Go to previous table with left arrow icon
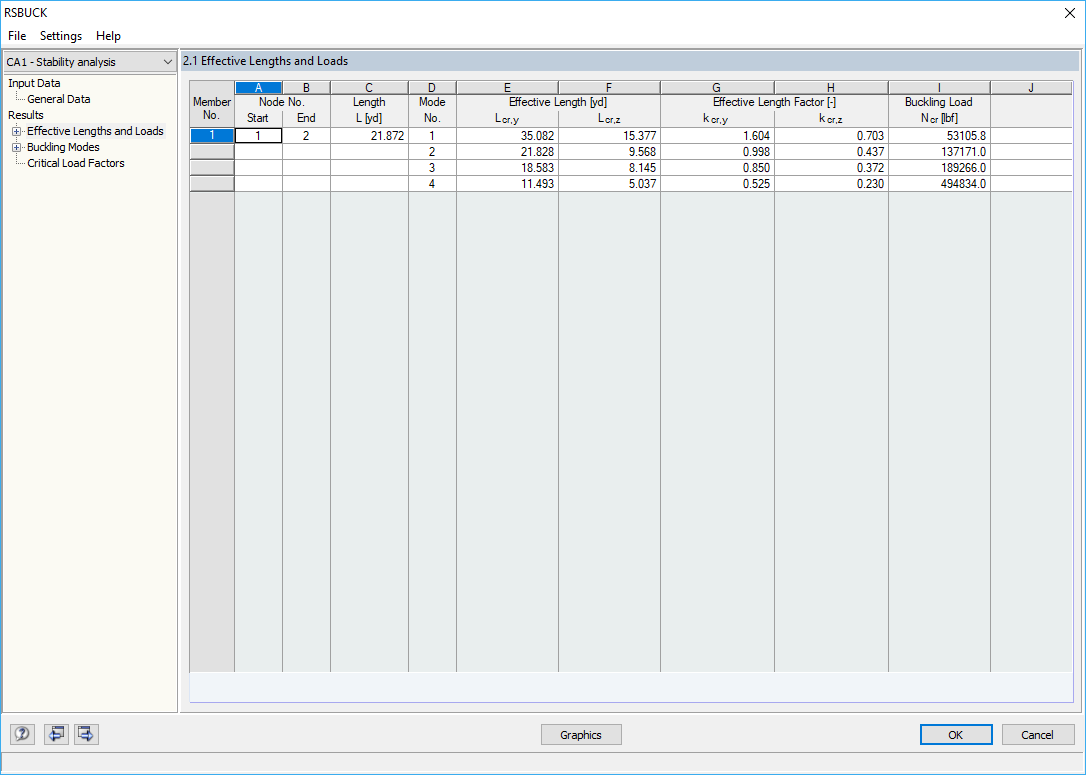 pyautogui.click(x=56, y=733)
